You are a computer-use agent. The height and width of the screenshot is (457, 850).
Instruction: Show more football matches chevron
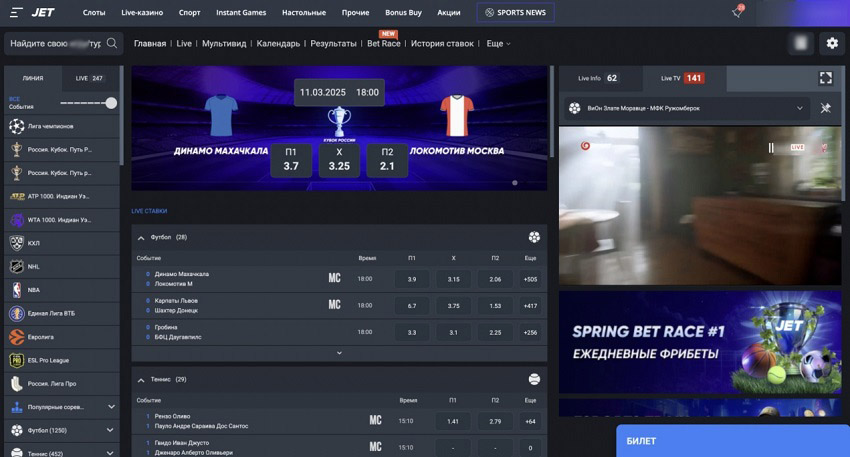339,353
